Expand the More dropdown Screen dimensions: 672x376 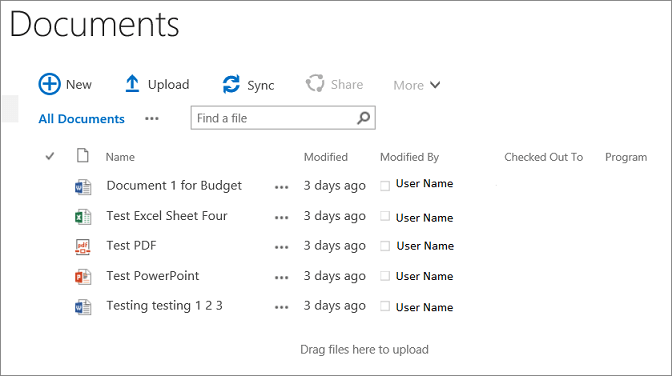[417, 85]
